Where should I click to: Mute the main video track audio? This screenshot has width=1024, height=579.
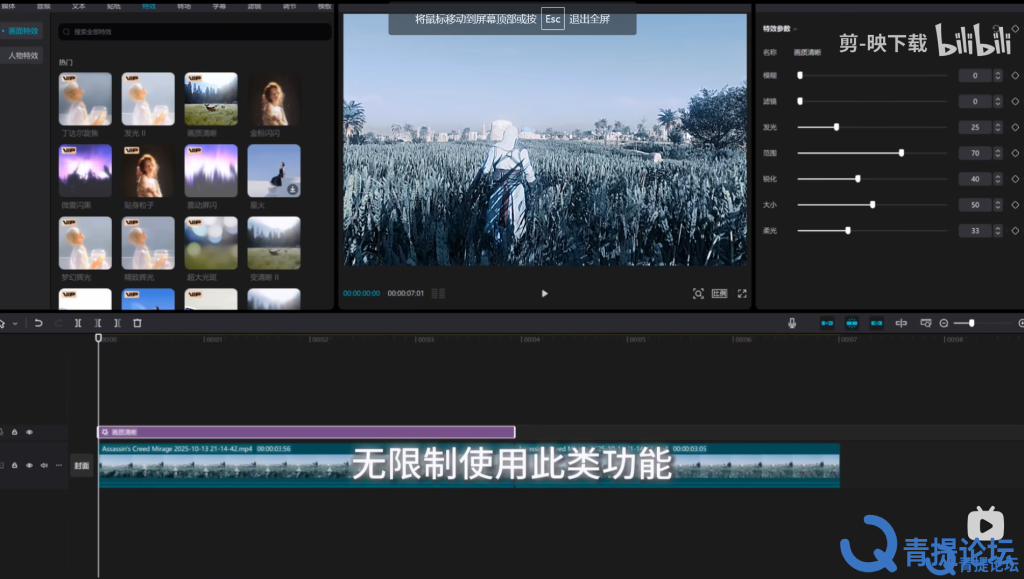click(44, 465)
